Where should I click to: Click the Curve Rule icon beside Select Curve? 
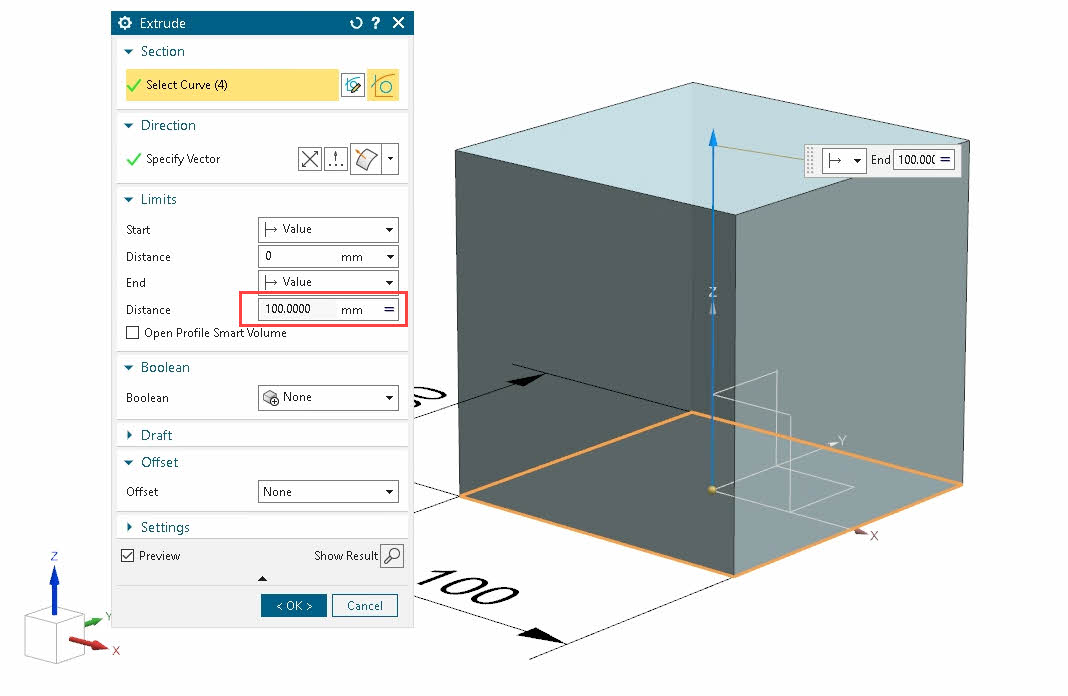click(384, 85)
